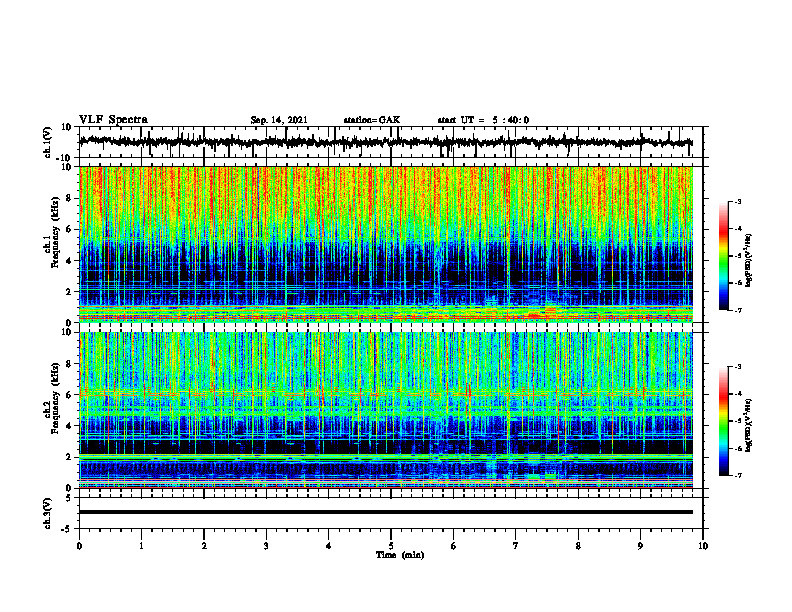Viewport: 792px width, 612px height.
Task: Click the ch.1 spectrogram color bar
Action: pos(723,256)
